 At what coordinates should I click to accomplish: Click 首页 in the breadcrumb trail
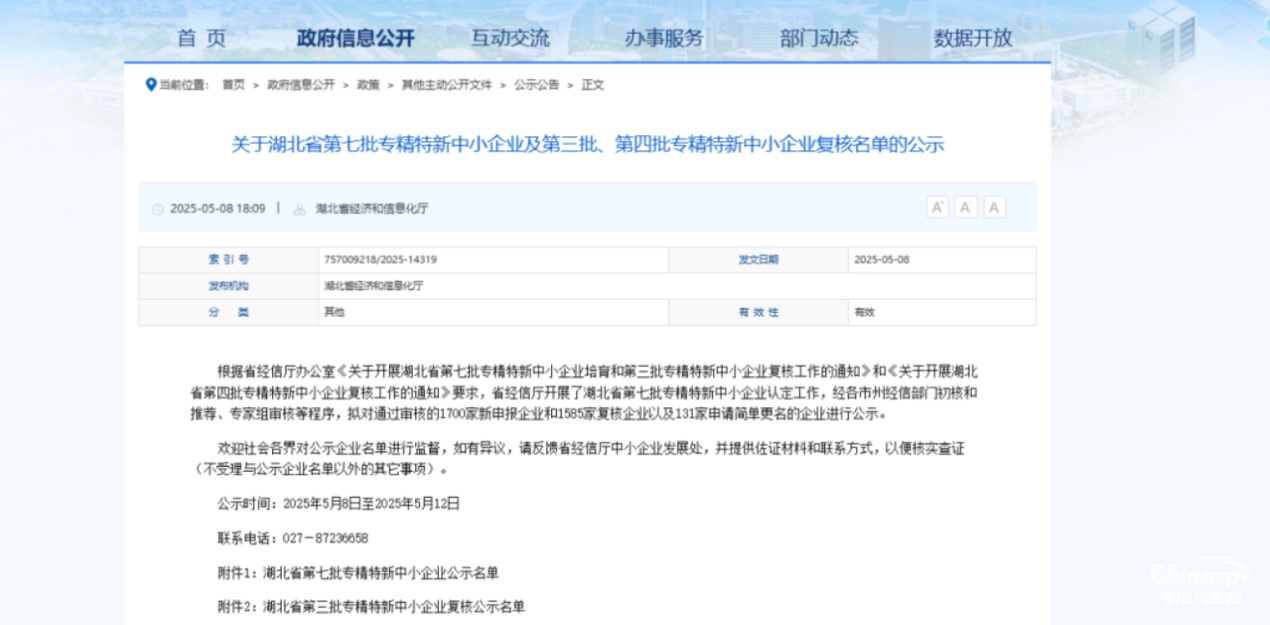(233, 85)
